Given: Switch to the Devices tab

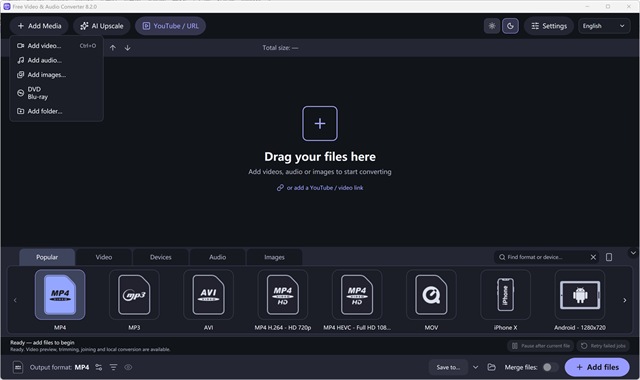Looking at the screenshot, I should 160,257.
